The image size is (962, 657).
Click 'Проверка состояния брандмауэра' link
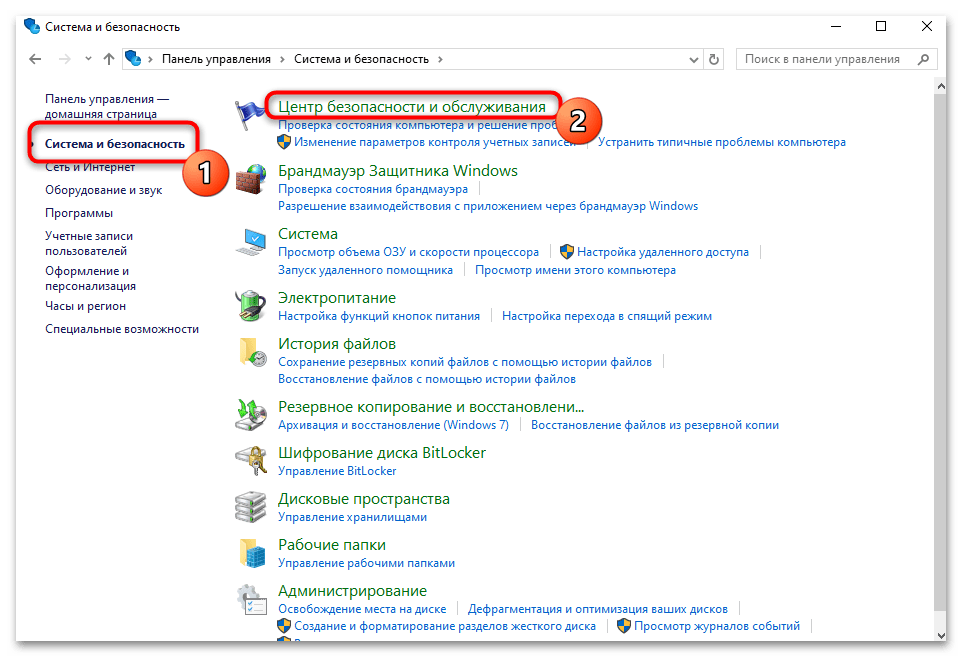[373, 189]
